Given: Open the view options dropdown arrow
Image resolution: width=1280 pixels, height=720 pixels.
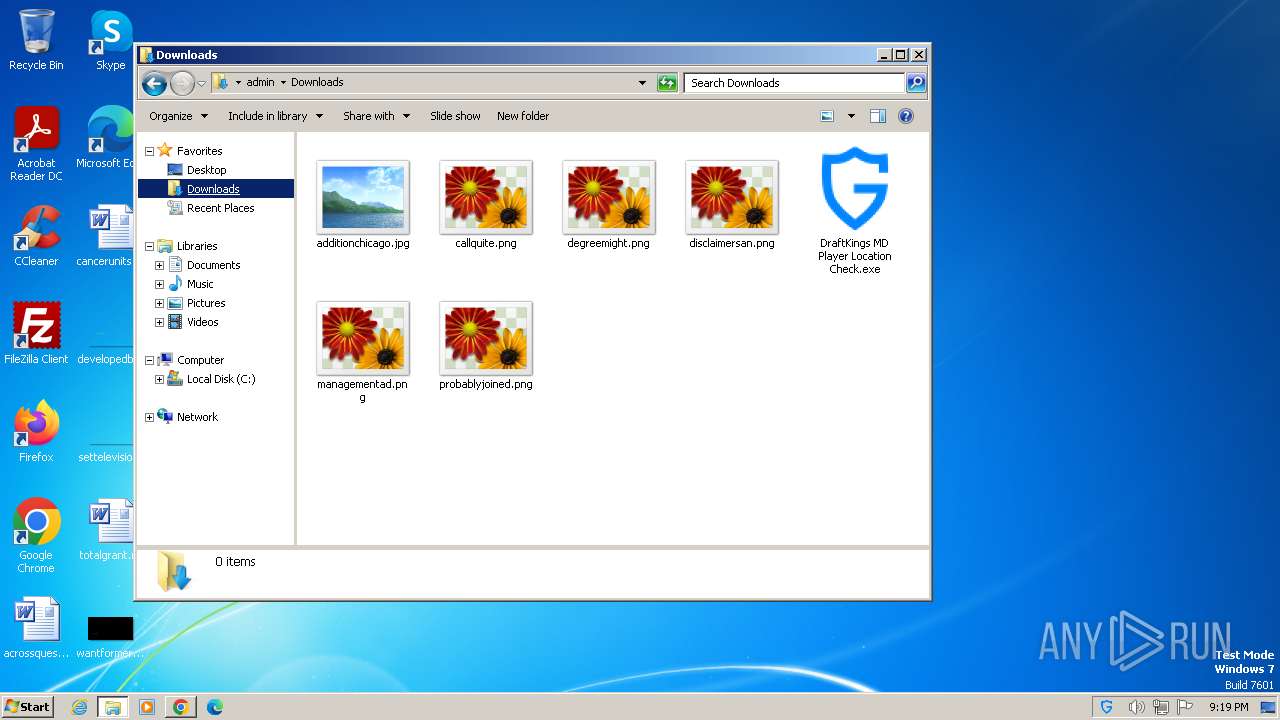Looking at the screenshot, I should (x=851, y=116).
